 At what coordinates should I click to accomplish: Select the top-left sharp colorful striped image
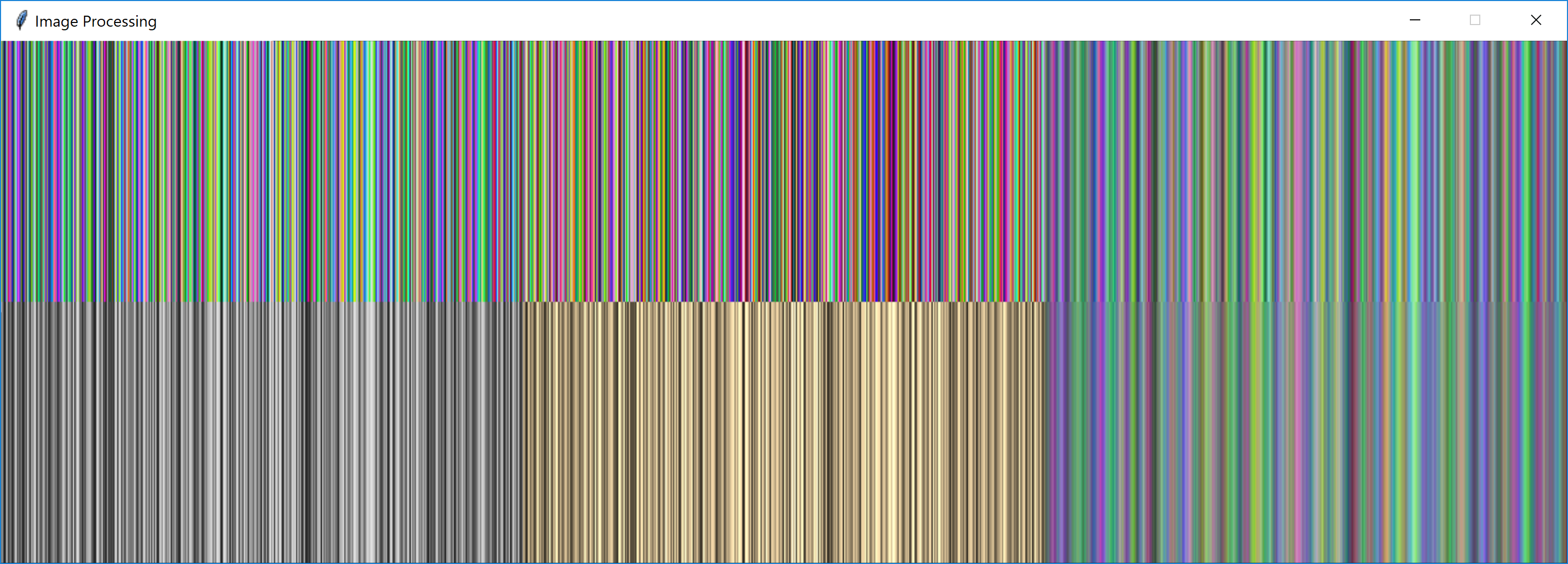point(262,171)
